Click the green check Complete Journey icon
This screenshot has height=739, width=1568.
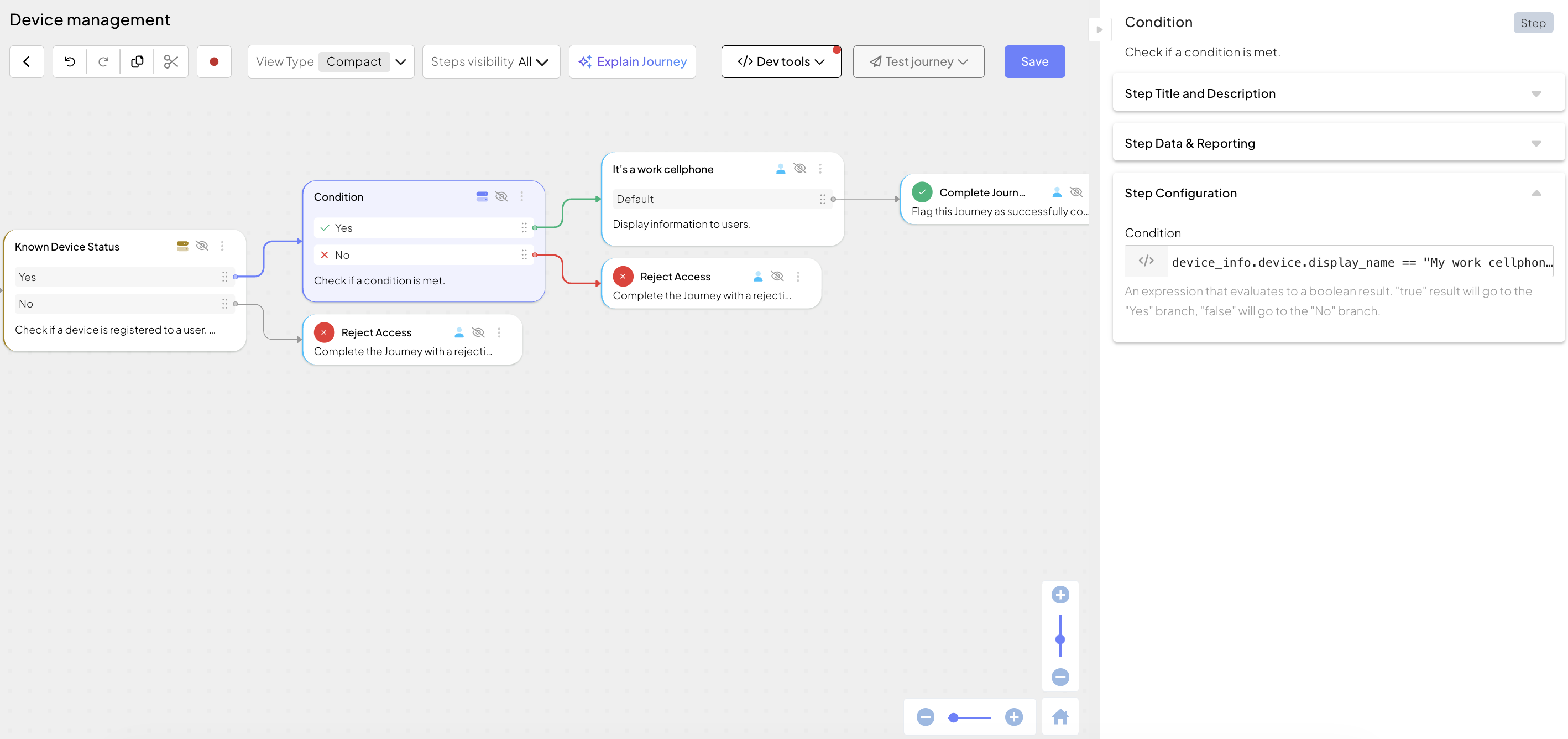click(922, 192)
